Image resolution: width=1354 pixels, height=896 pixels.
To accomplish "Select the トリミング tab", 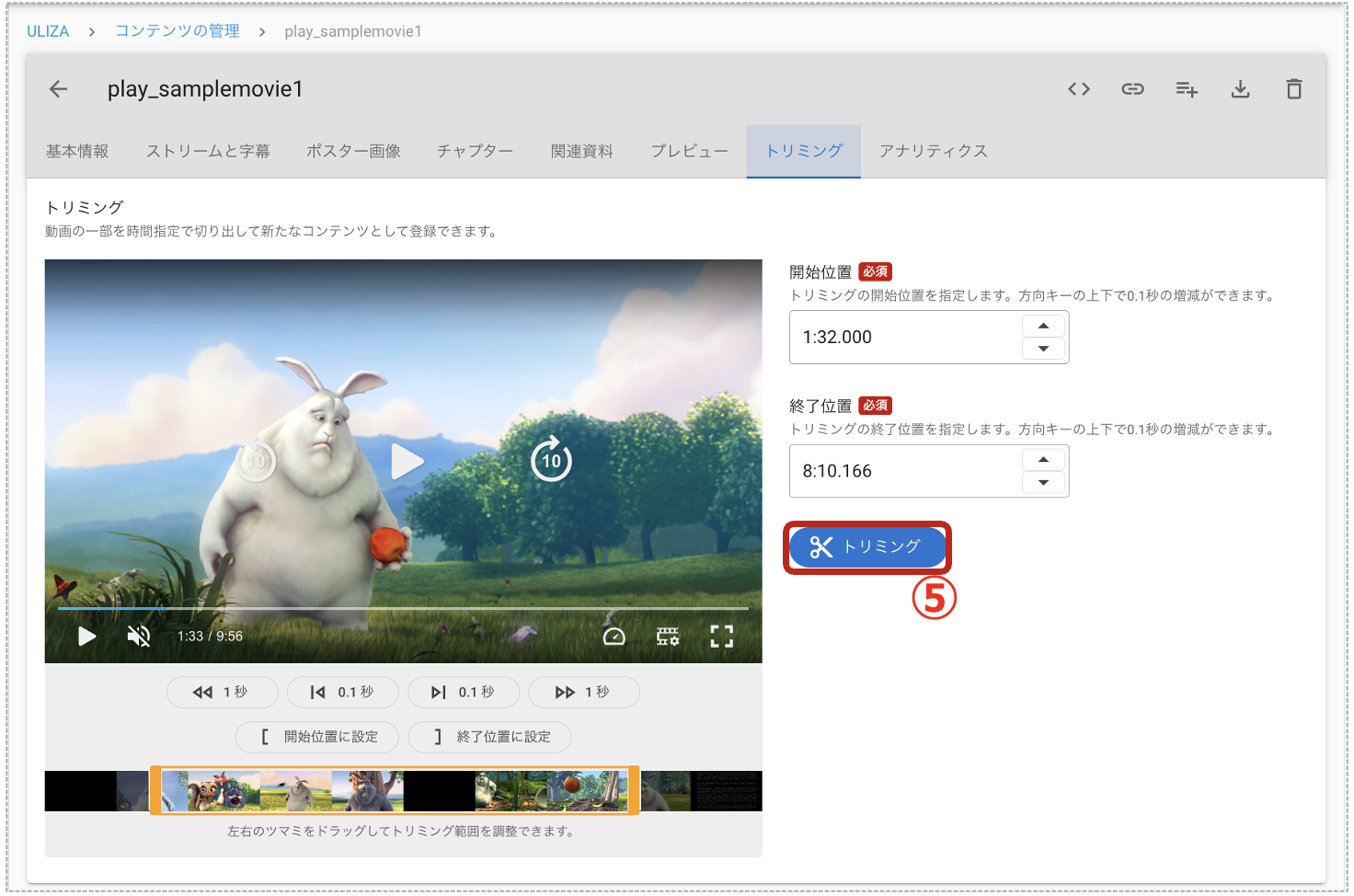I will coord(804,151).
